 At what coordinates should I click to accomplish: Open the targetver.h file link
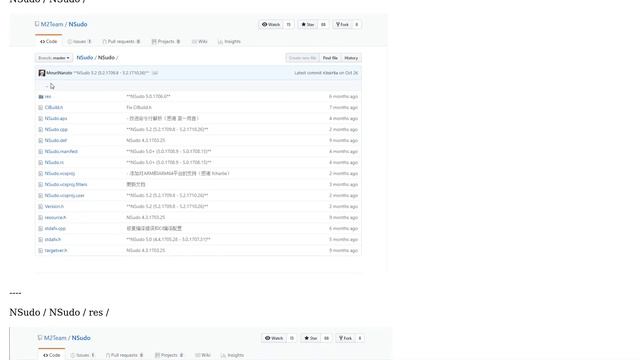pos(56,251)
